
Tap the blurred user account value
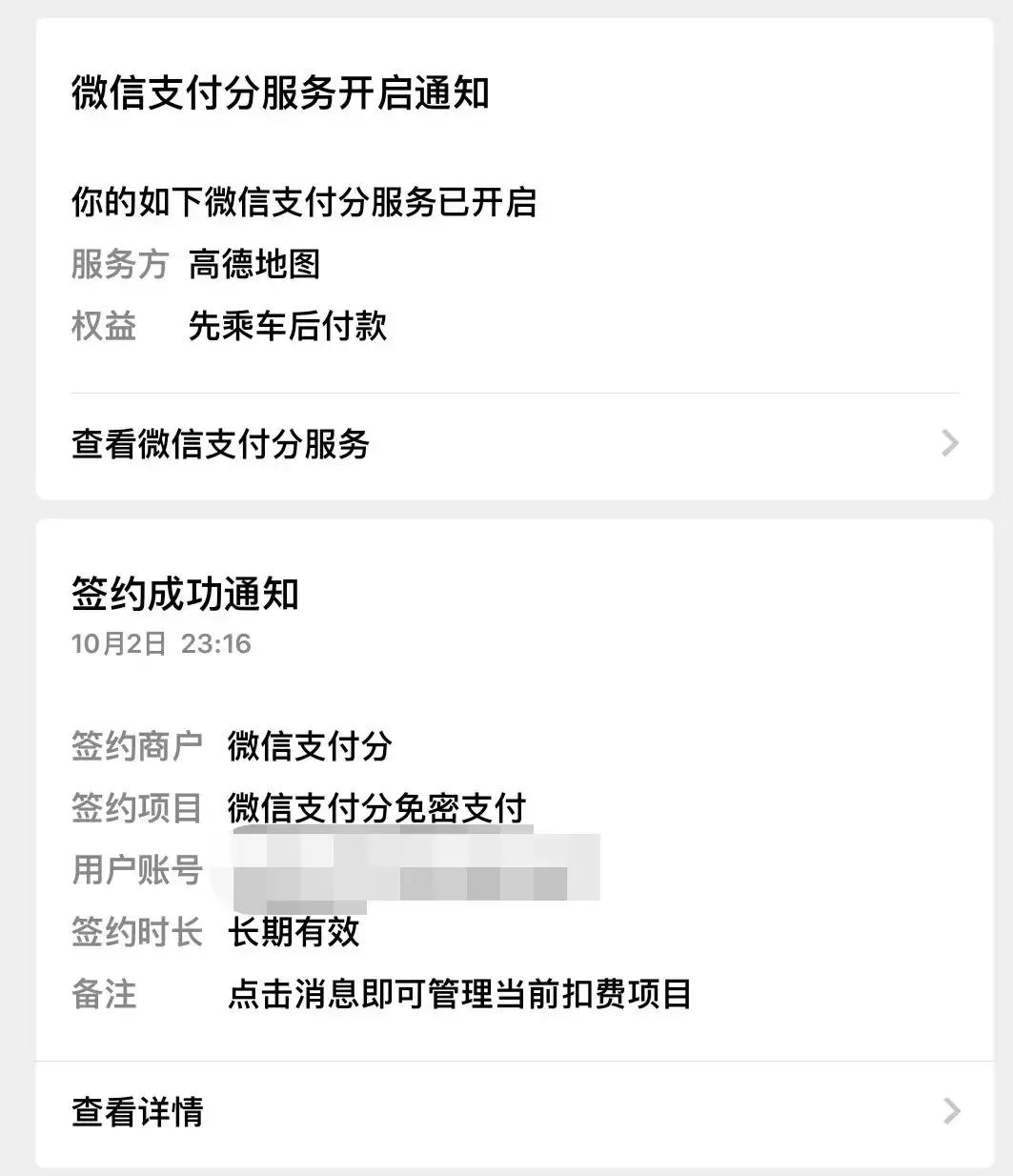(410, 868)
